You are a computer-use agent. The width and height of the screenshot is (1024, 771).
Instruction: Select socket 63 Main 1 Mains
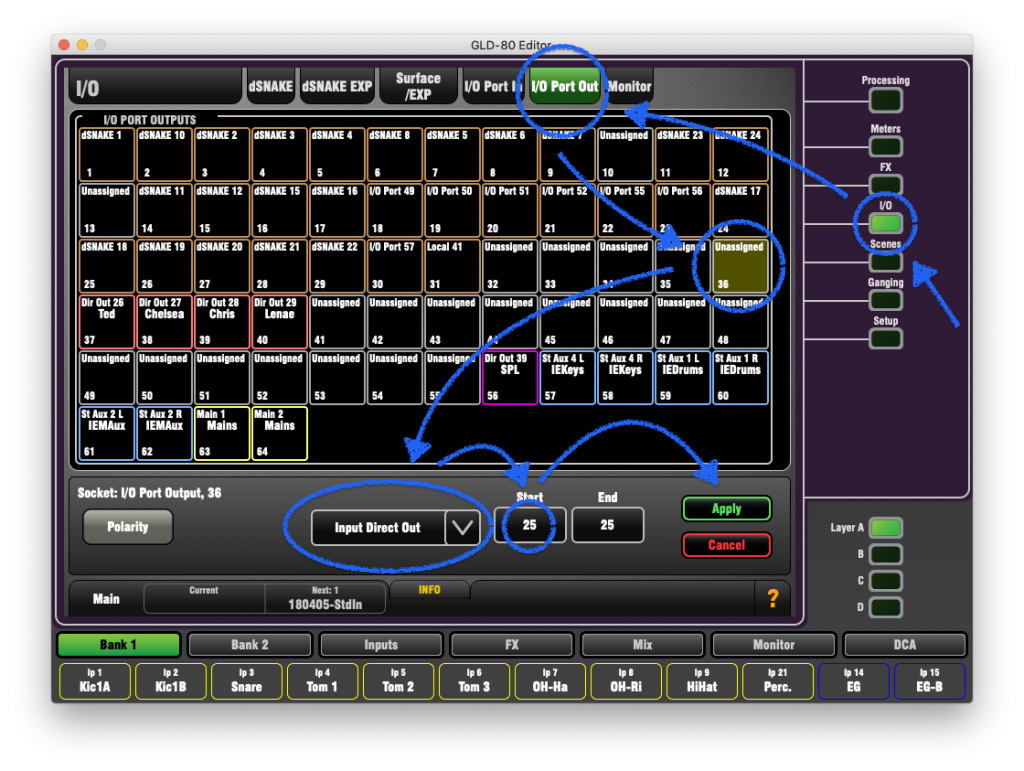click(x=221, y=433)
